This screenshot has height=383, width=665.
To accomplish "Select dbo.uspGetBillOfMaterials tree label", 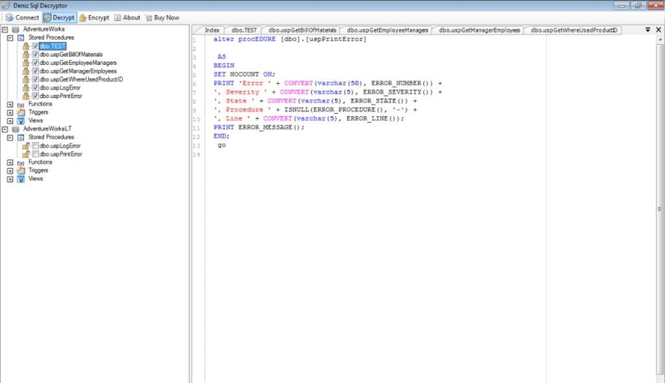I will pos(71,54).
